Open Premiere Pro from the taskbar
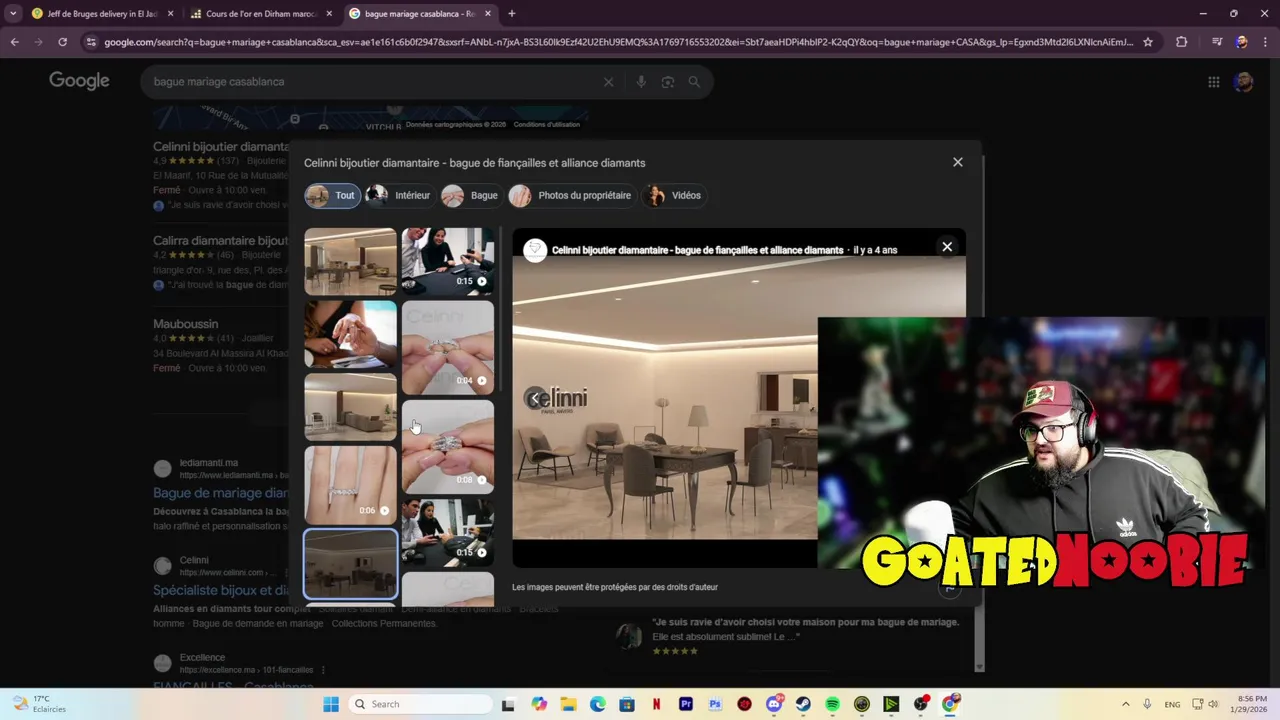This screenshot has height=720, width=1280. click(x=686, y=704)
